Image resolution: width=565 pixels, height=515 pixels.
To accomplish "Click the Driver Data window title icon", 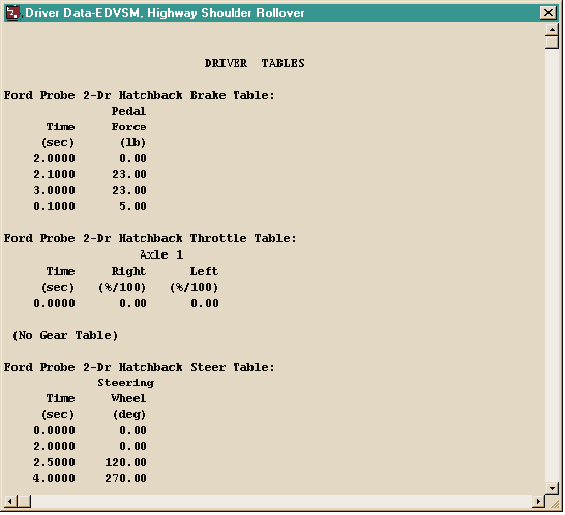I will coord(13,13).
